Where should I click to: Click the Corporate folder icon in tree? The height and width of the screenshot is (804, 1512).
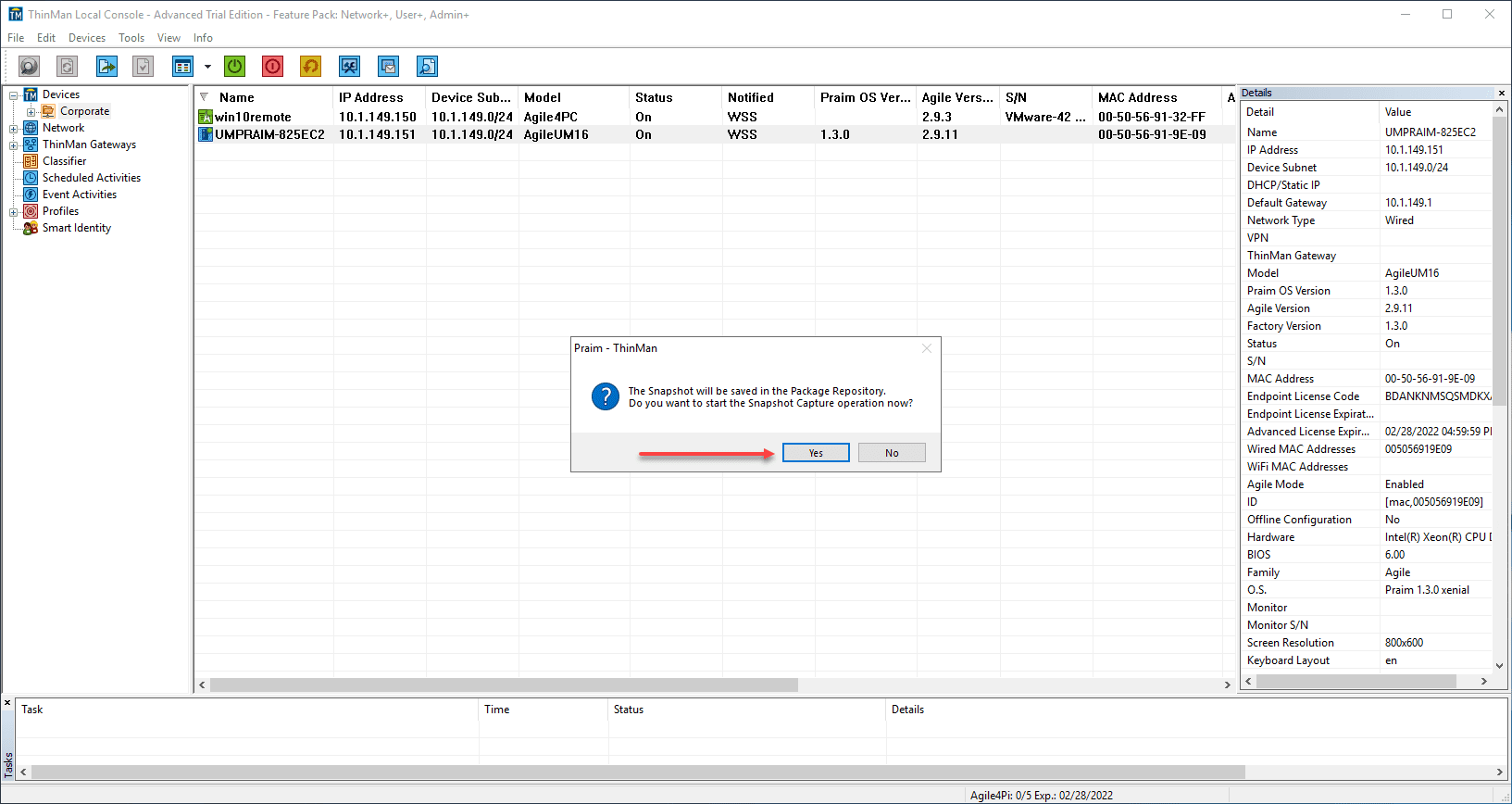[x=48, y=111]
